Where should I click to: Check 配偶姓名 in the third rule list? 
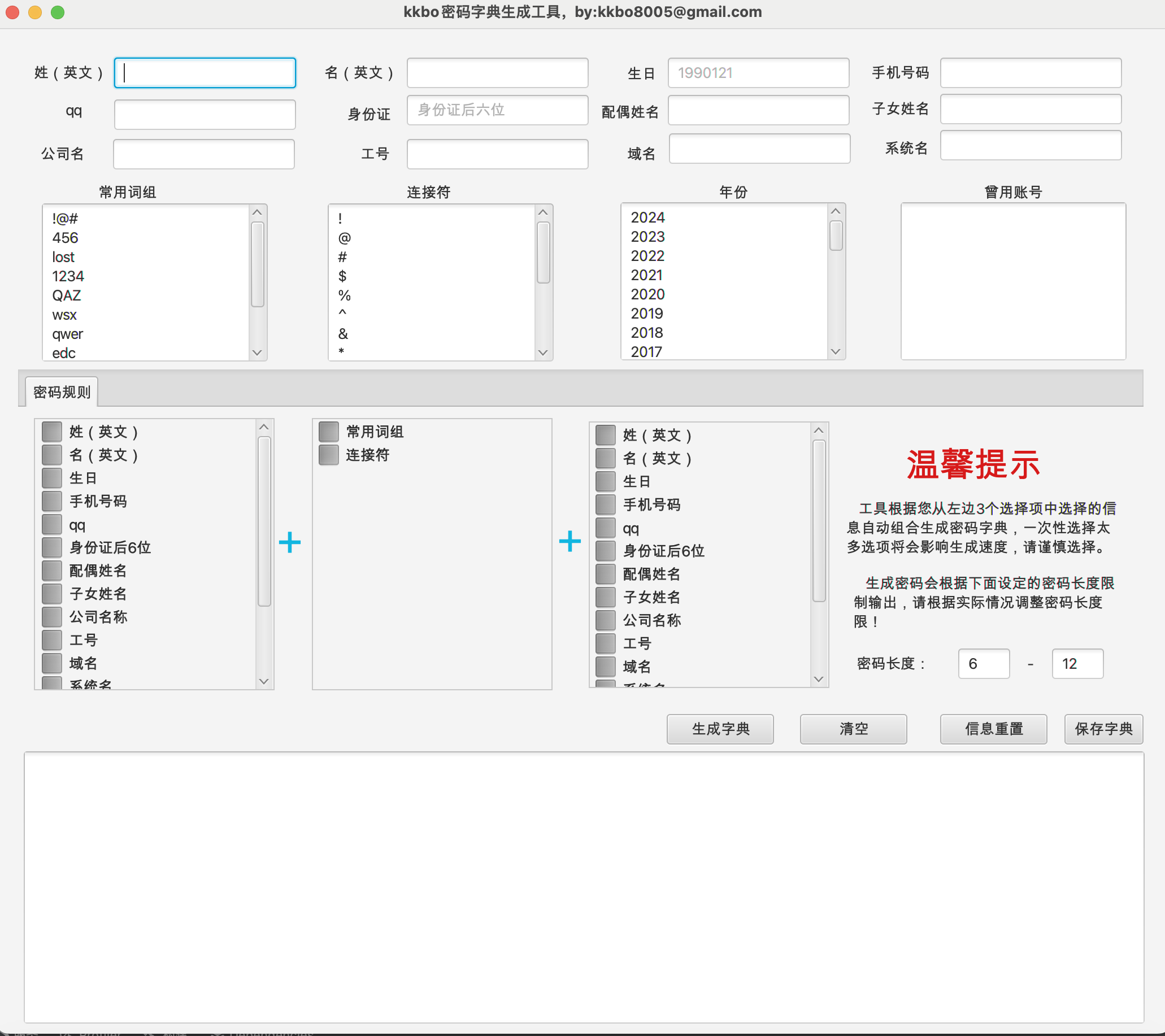605,574
